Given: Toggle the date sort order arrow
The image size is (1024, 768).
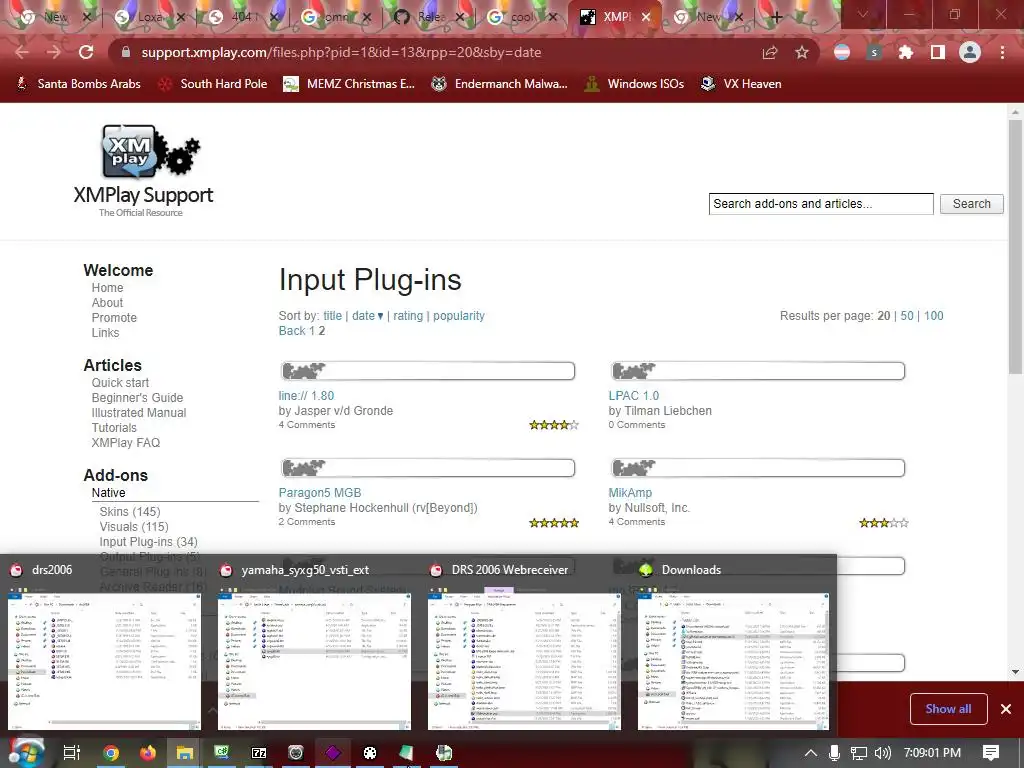Looking at the screenshot, I should 380,316.
